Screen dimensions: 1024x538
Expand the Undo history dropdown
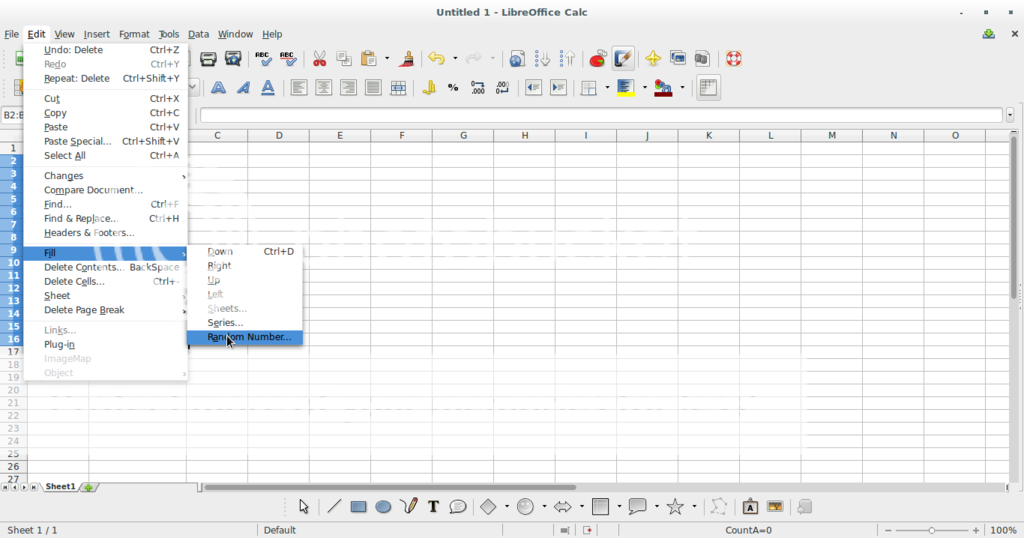click(x=455, y=59)
